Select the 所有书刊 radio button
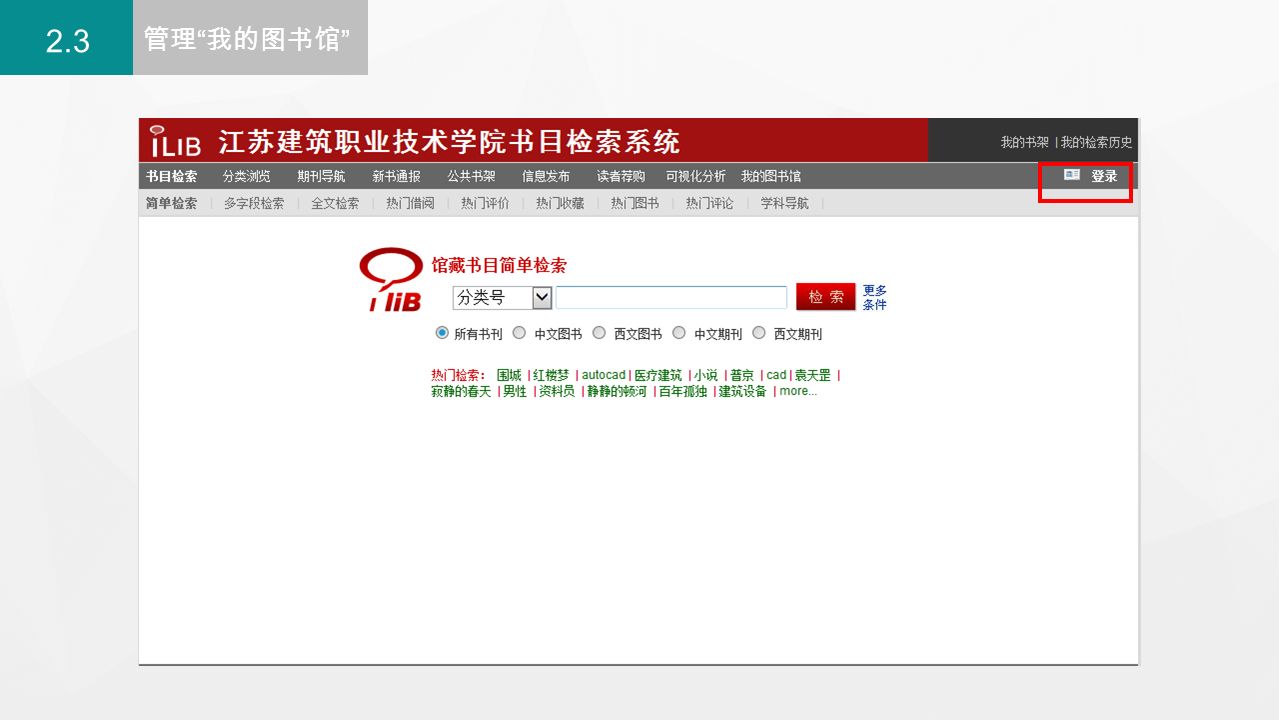This screenshot has height=720, width=1279. click(442, 333)
